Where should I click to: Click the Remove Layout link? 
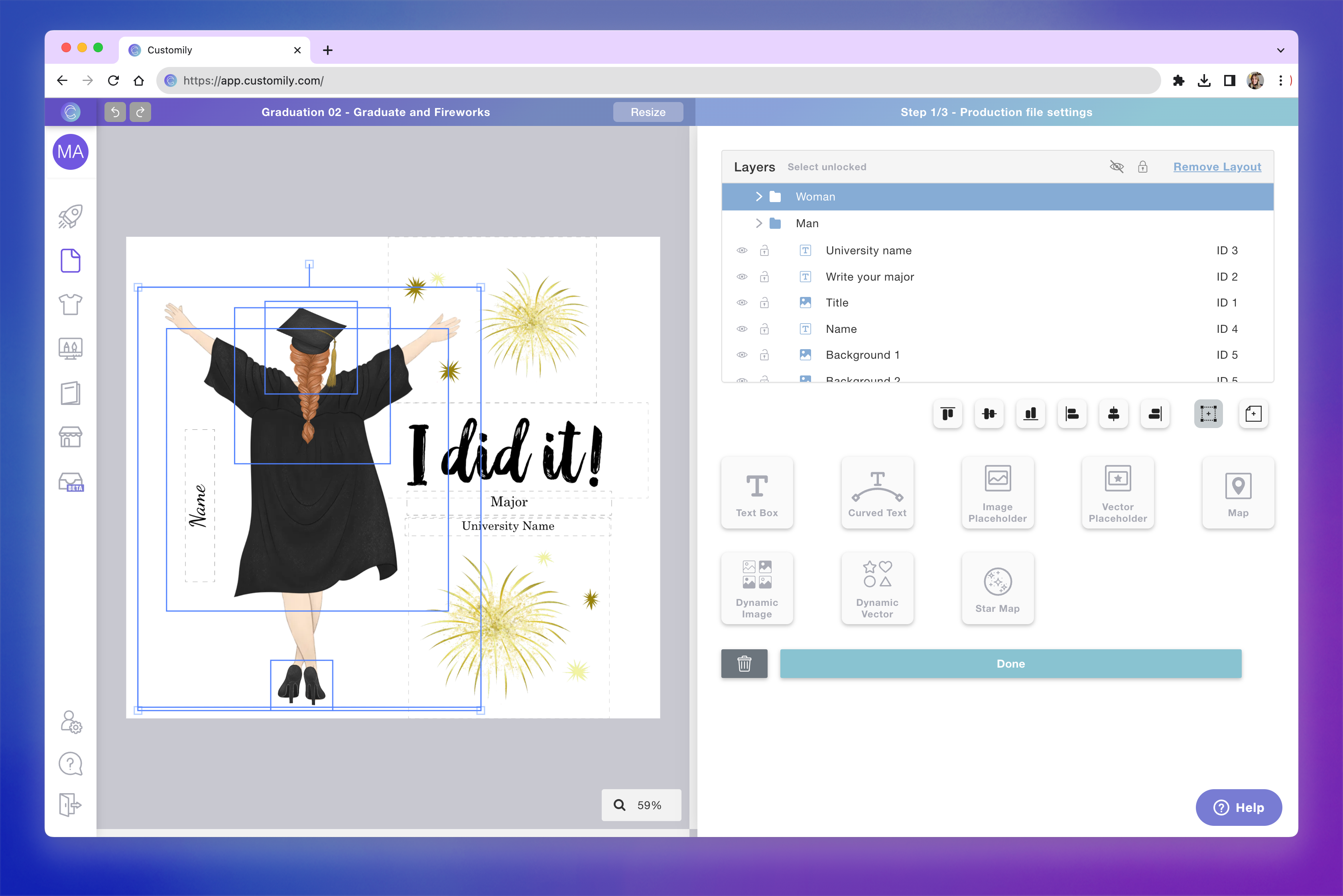(x=1217, y=166)
